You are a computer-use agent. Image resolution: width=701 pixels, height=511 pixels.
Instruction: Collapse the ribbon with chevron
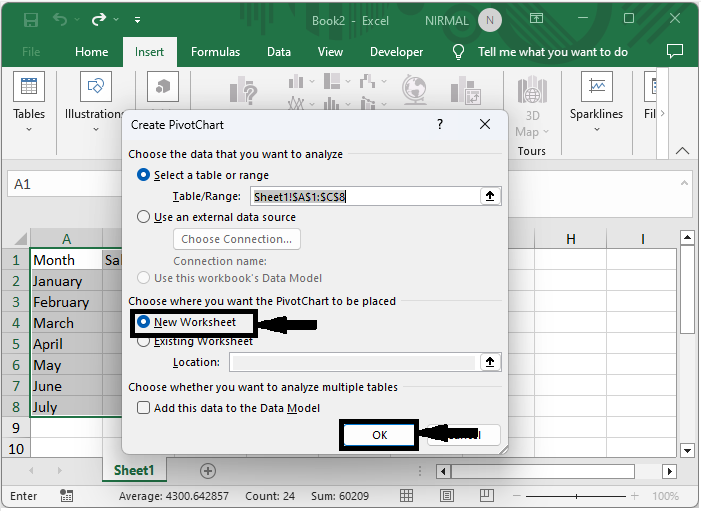click(682, 151)
